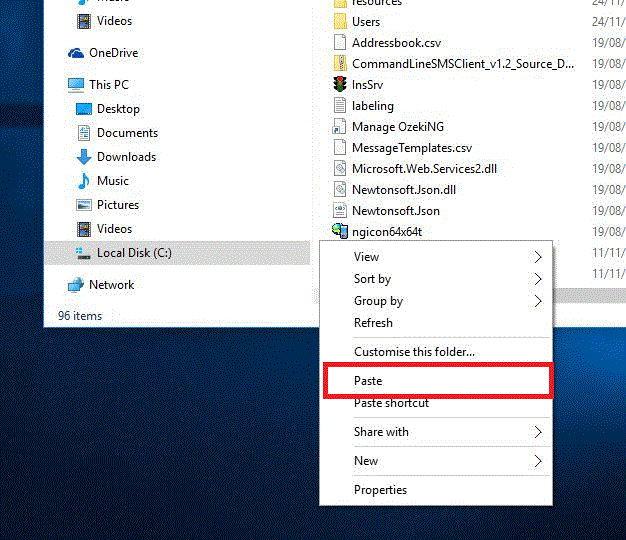626x540 pixels.
Task: Select Desktop in the navigation tree
Action: tap(118, 109)
